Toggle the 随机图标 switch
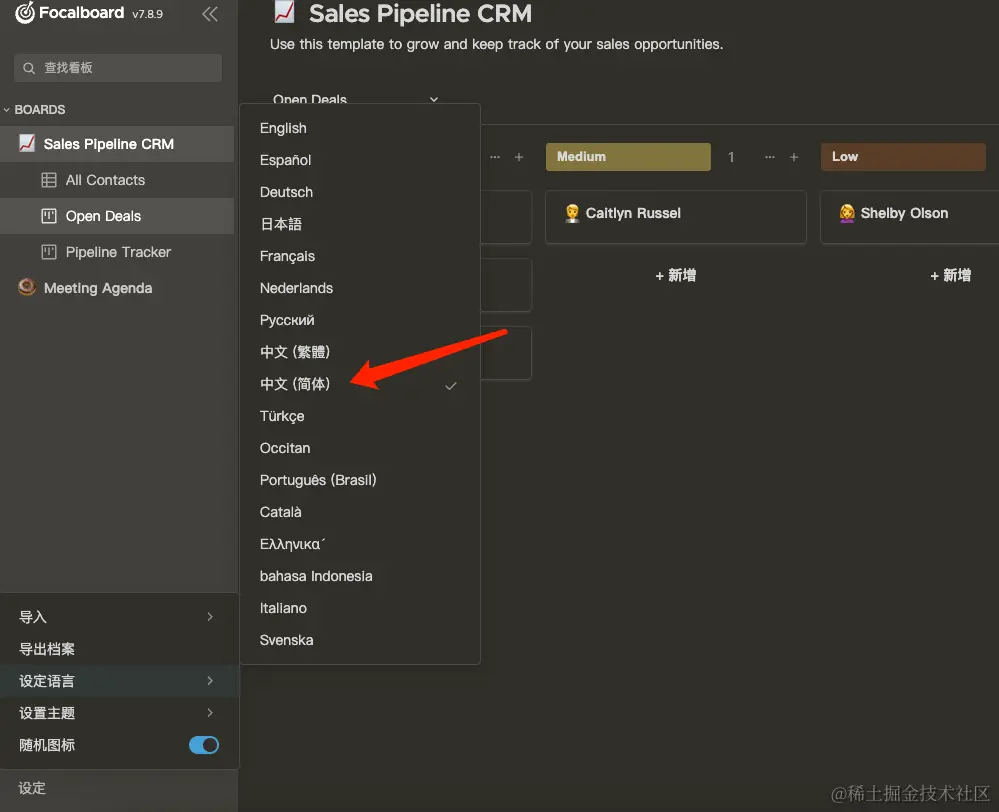The height and width of the screenshot is (812, 999). coord(204,745)
